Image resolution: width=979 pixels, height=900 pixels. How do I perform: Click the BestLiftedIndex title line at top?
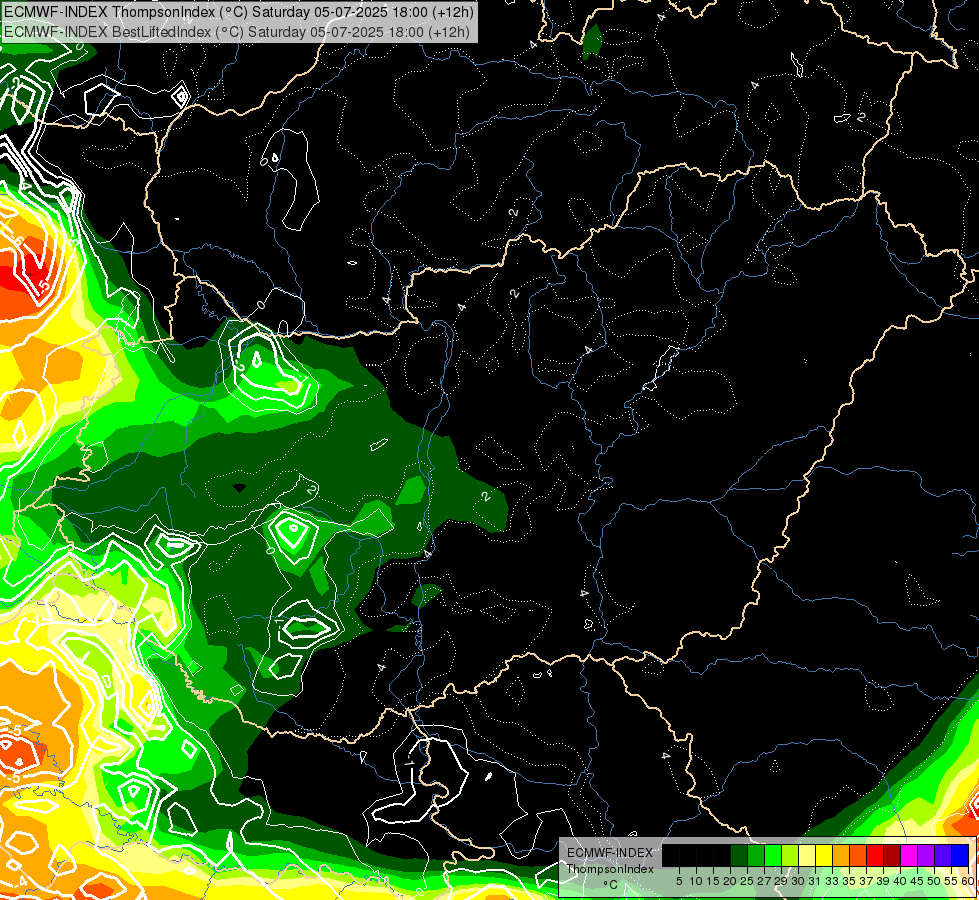pyautogui.click(x=236, y=32)
